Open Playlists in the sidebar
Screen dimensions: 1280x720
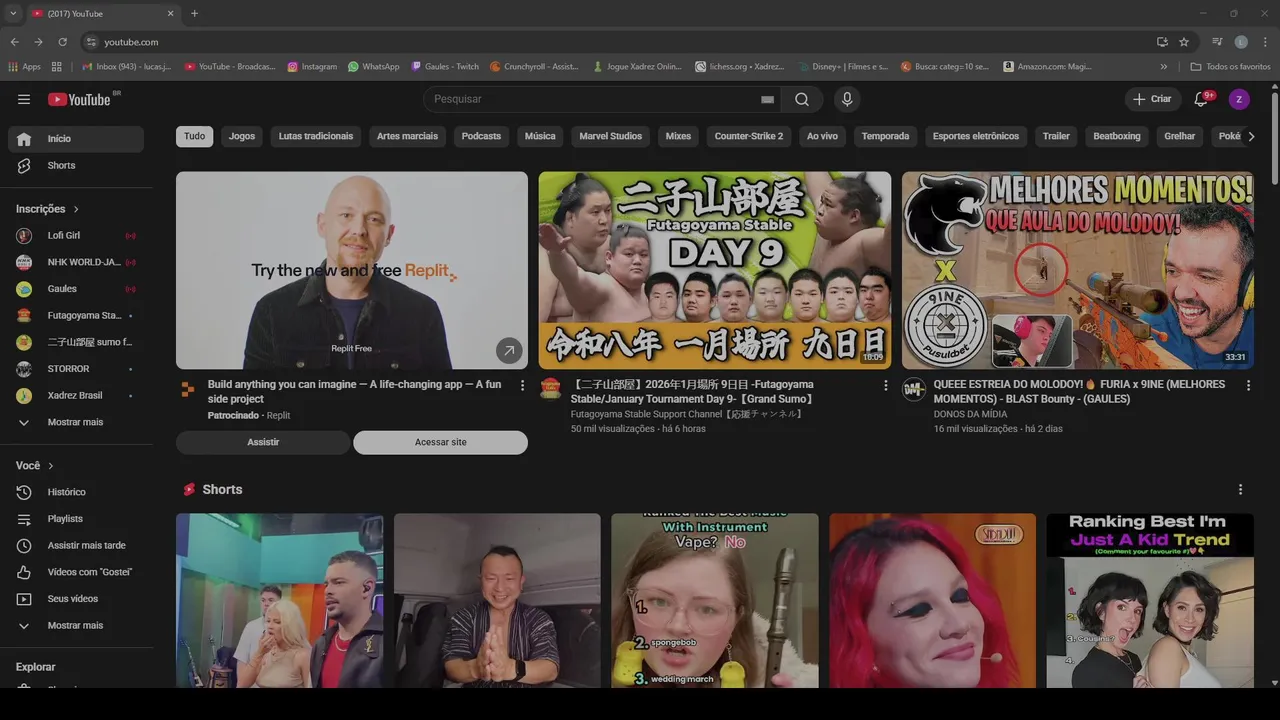pyautogui.click(x=76, y=519)
